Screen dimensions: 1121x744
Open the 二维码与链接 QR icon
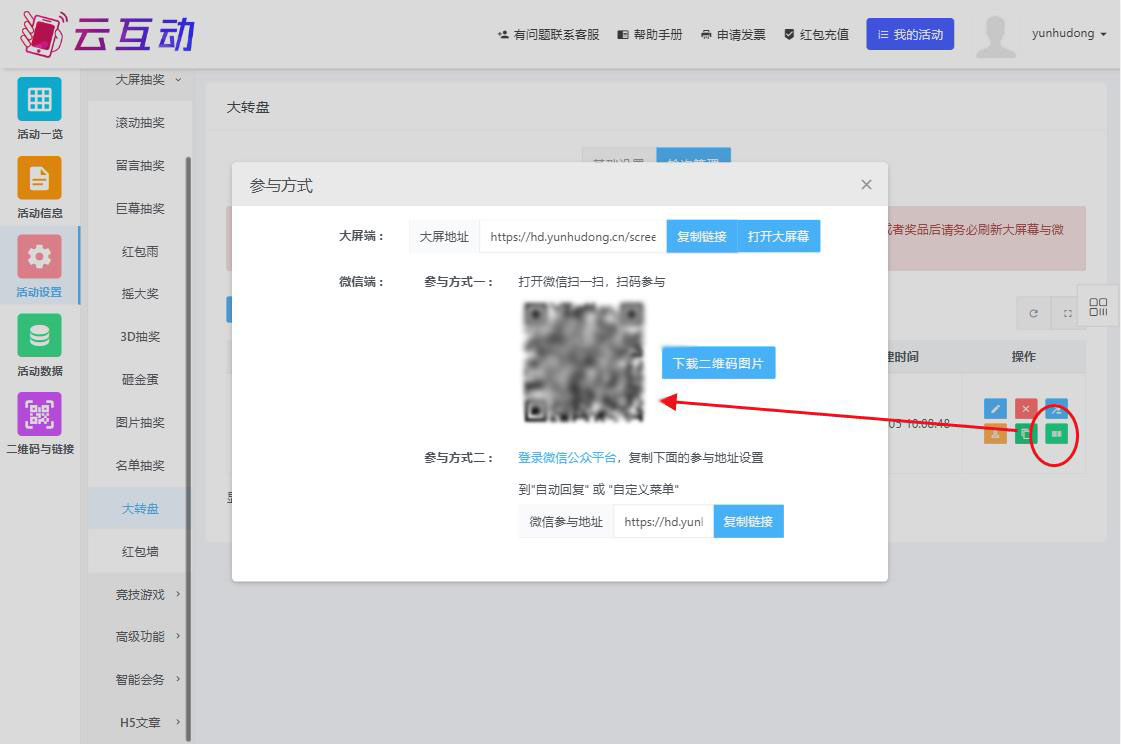point(39,414)
